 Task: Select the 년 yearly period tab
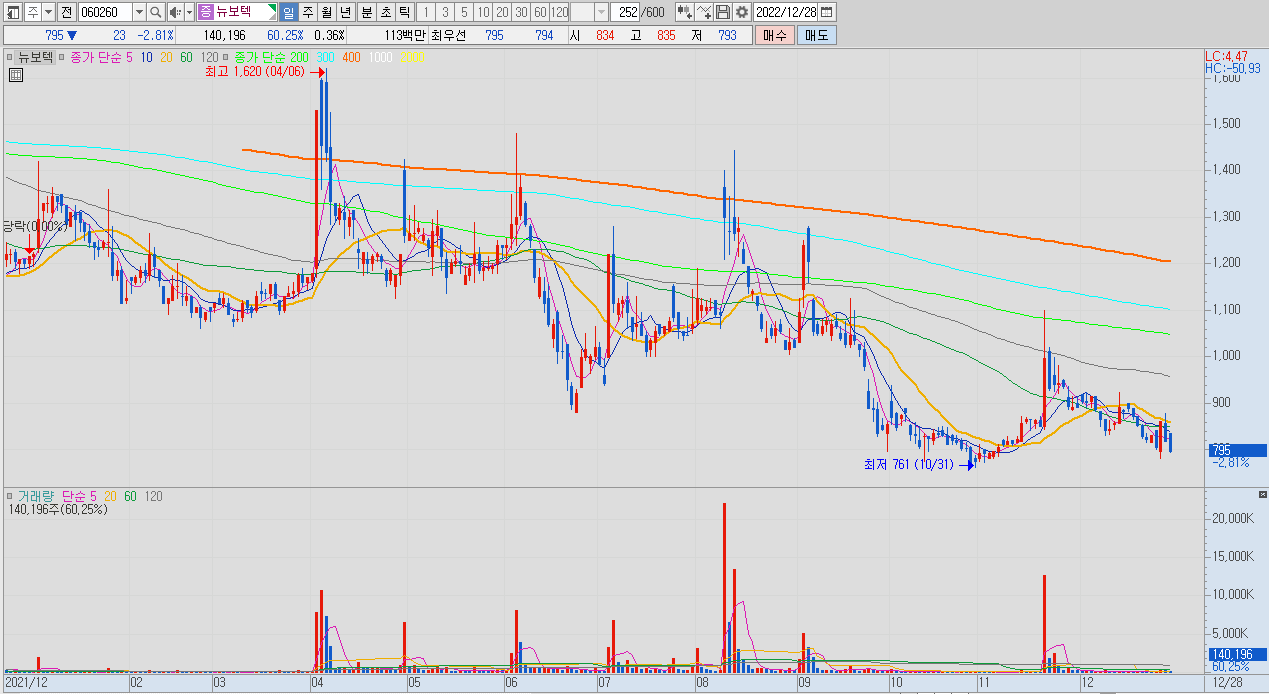345,12
